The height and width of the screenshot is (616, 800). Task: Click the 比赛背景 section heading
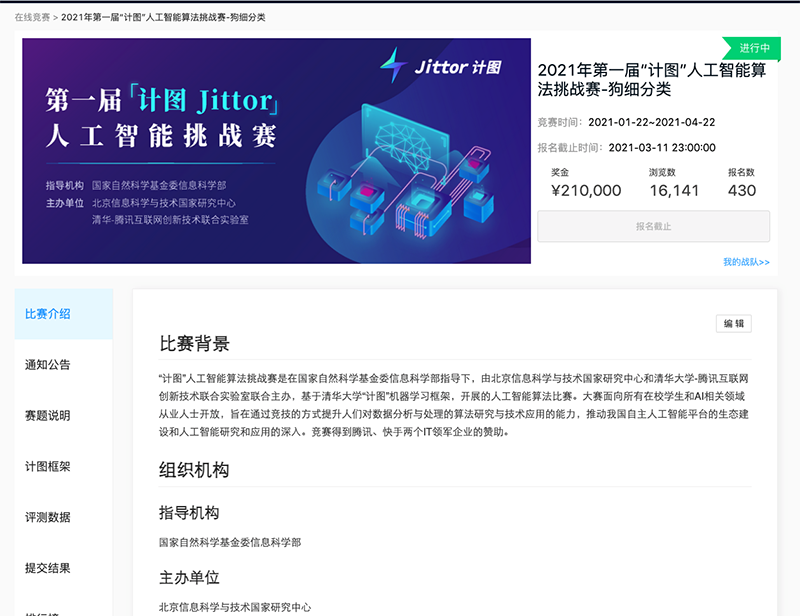click(195, 344)
